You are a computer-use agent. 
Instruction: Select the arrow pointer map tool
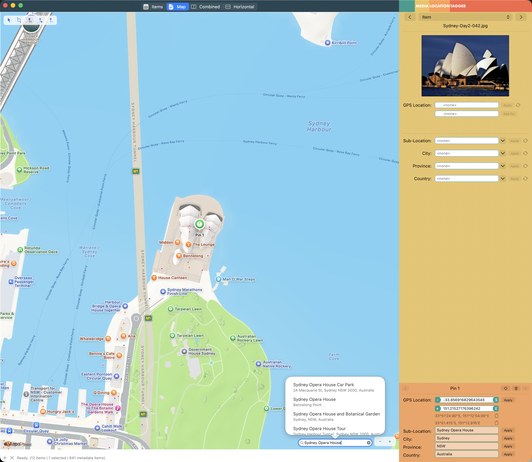pos(9,20)
